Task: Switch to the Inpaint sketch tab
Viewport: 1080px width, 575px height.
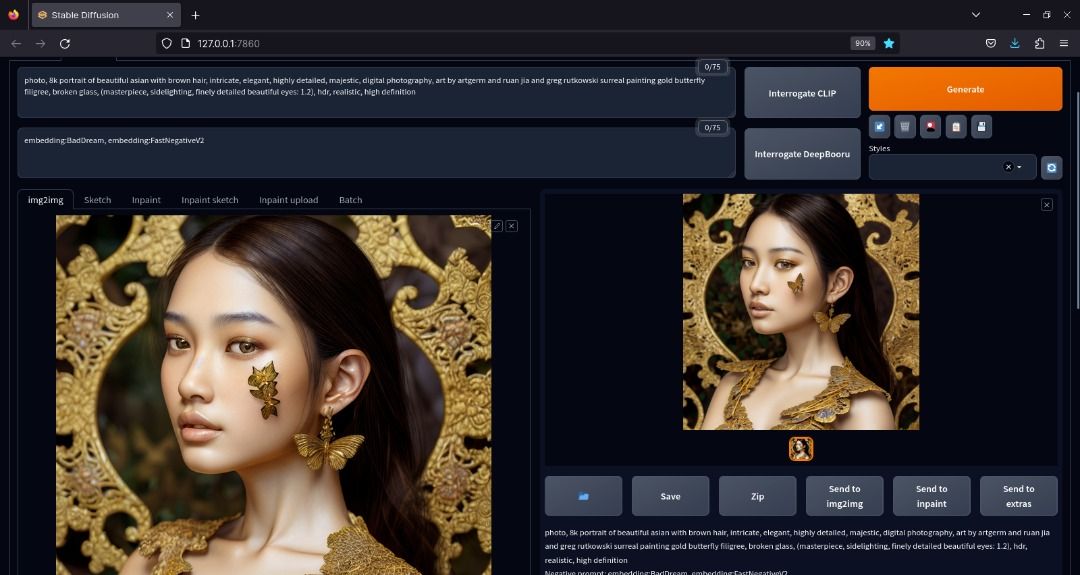Action: (x=210, y=200)
